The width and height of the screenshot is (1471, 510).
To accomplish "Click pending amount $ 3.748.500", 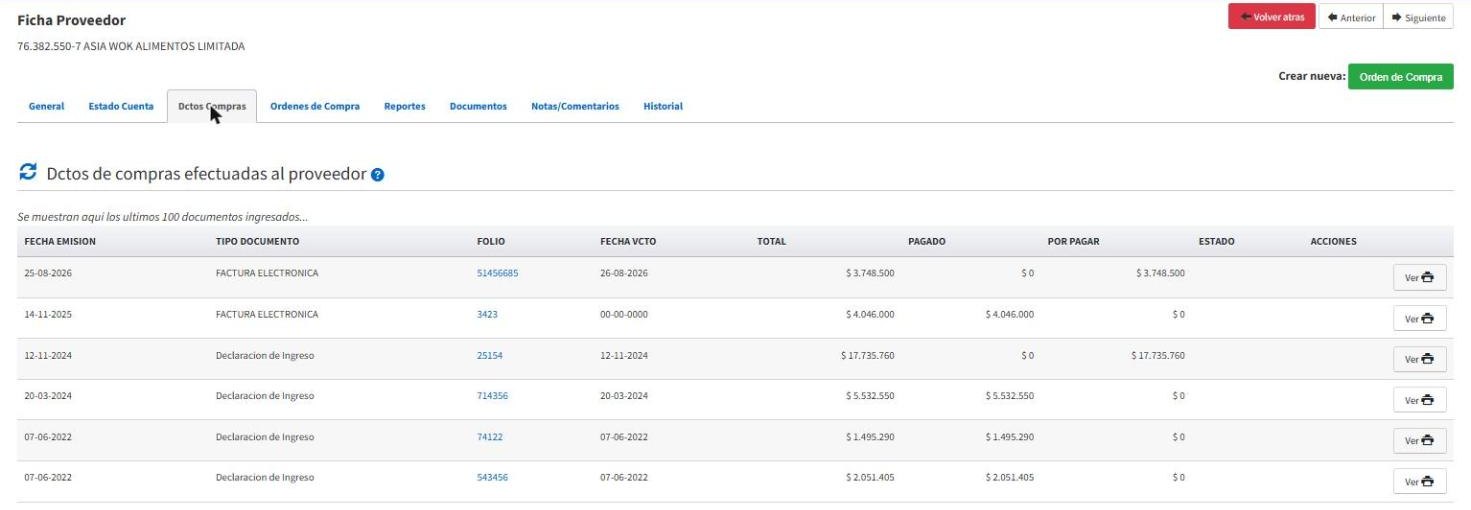I will click(x=1160, y=273).
